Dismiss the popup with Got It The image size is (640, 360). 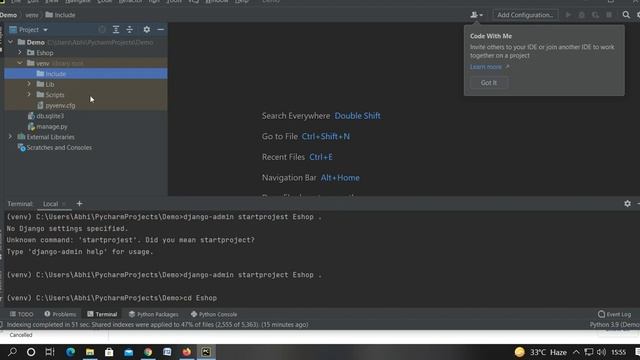489,83
